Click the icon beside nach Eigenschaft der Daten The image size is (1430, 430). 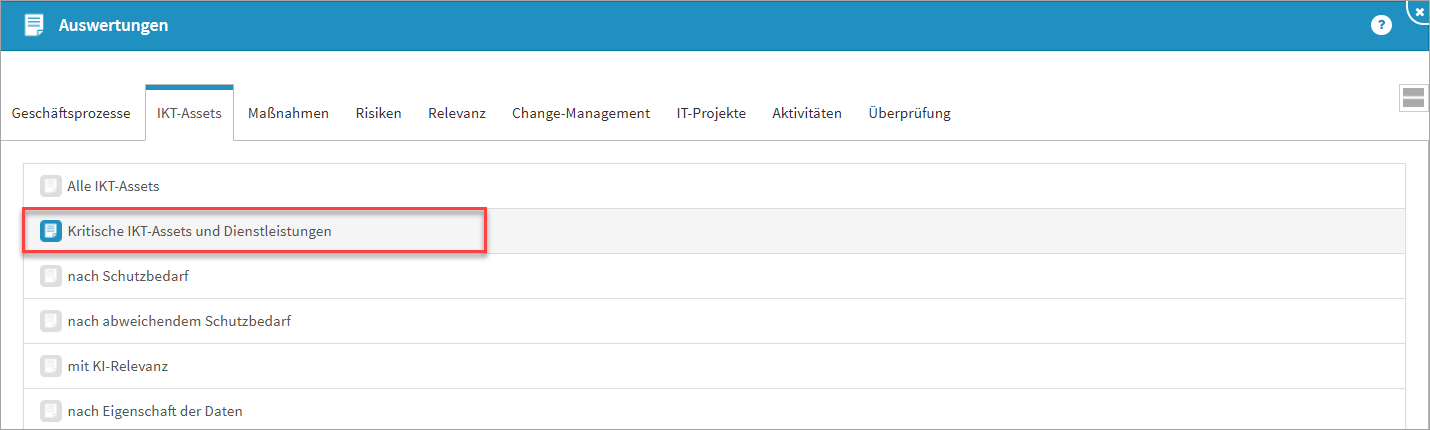click(x=50, y=411)
